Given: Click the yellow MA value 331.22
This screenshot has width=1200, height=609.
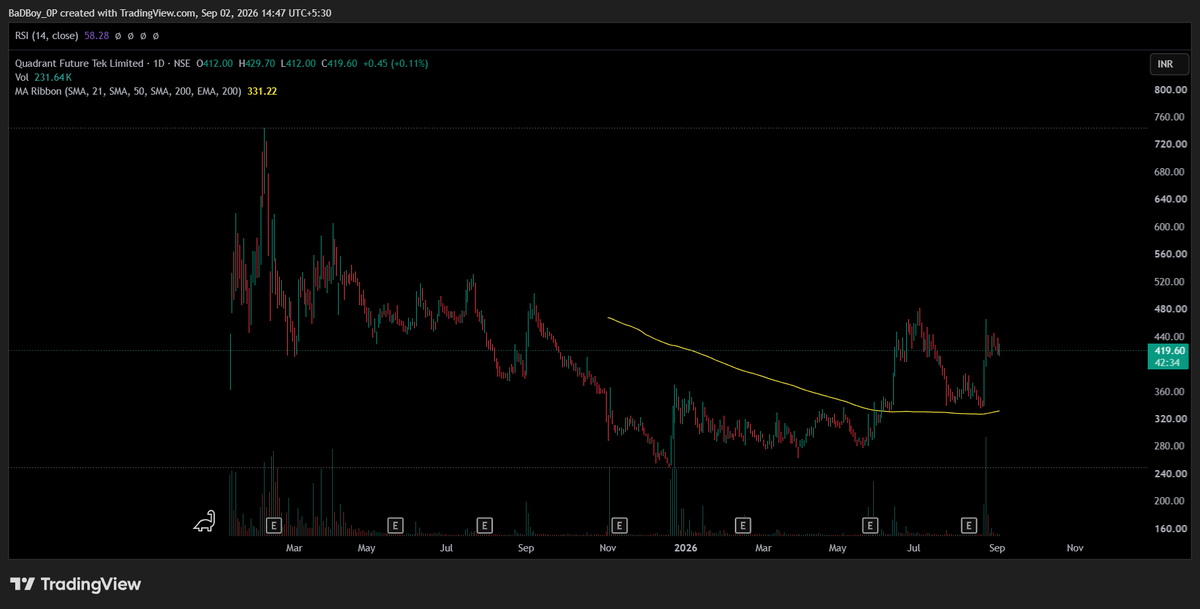Looking at the screenshot, I should 262,91.
